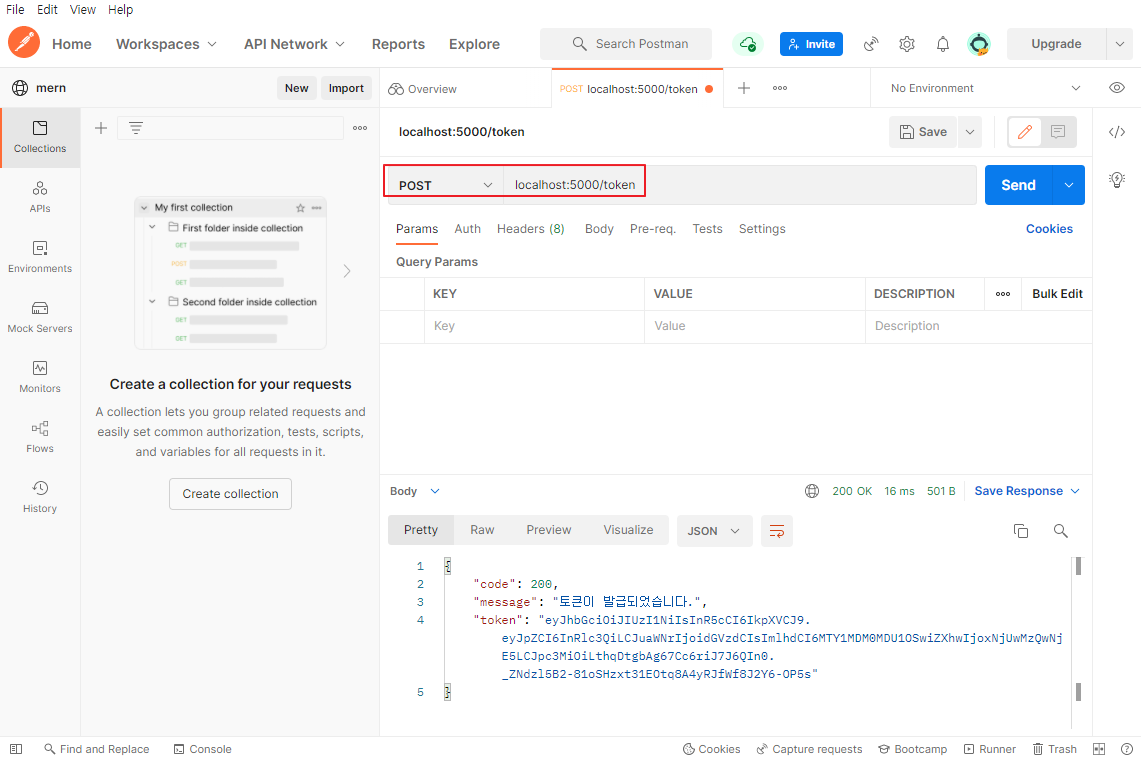The image size is (1141, 761).
Task: Toggle two-pane layout icon in status bar
Action: [x=1099, y=749]
